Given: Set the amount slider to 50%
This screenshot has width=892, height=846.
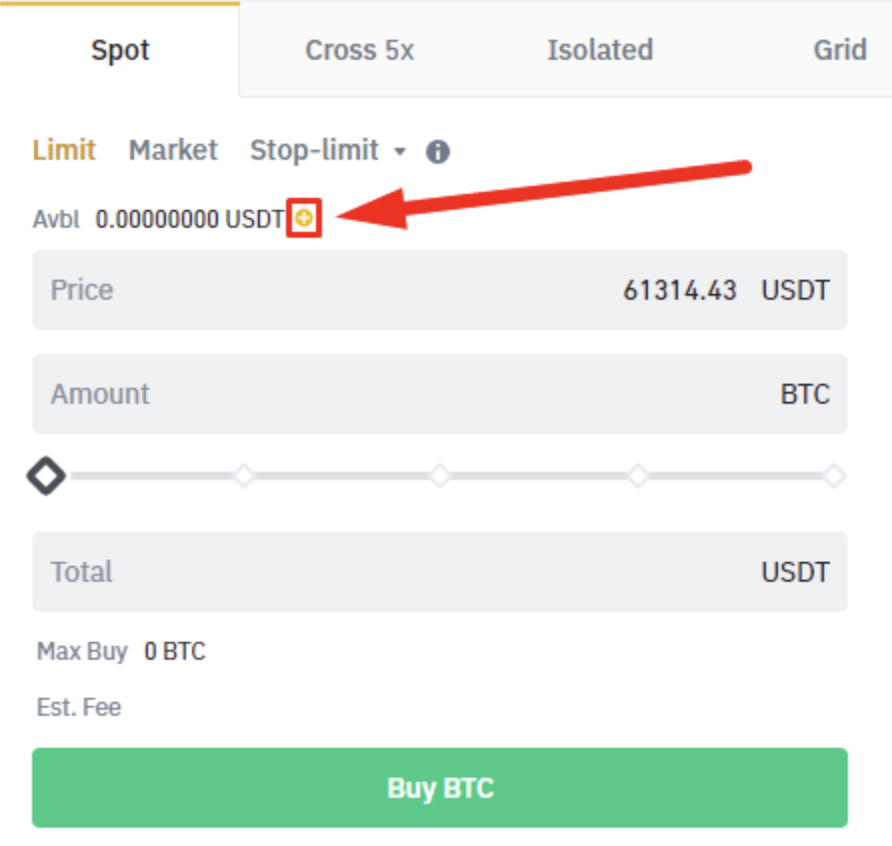Looking at the screenshot, I should coord(439,475).
